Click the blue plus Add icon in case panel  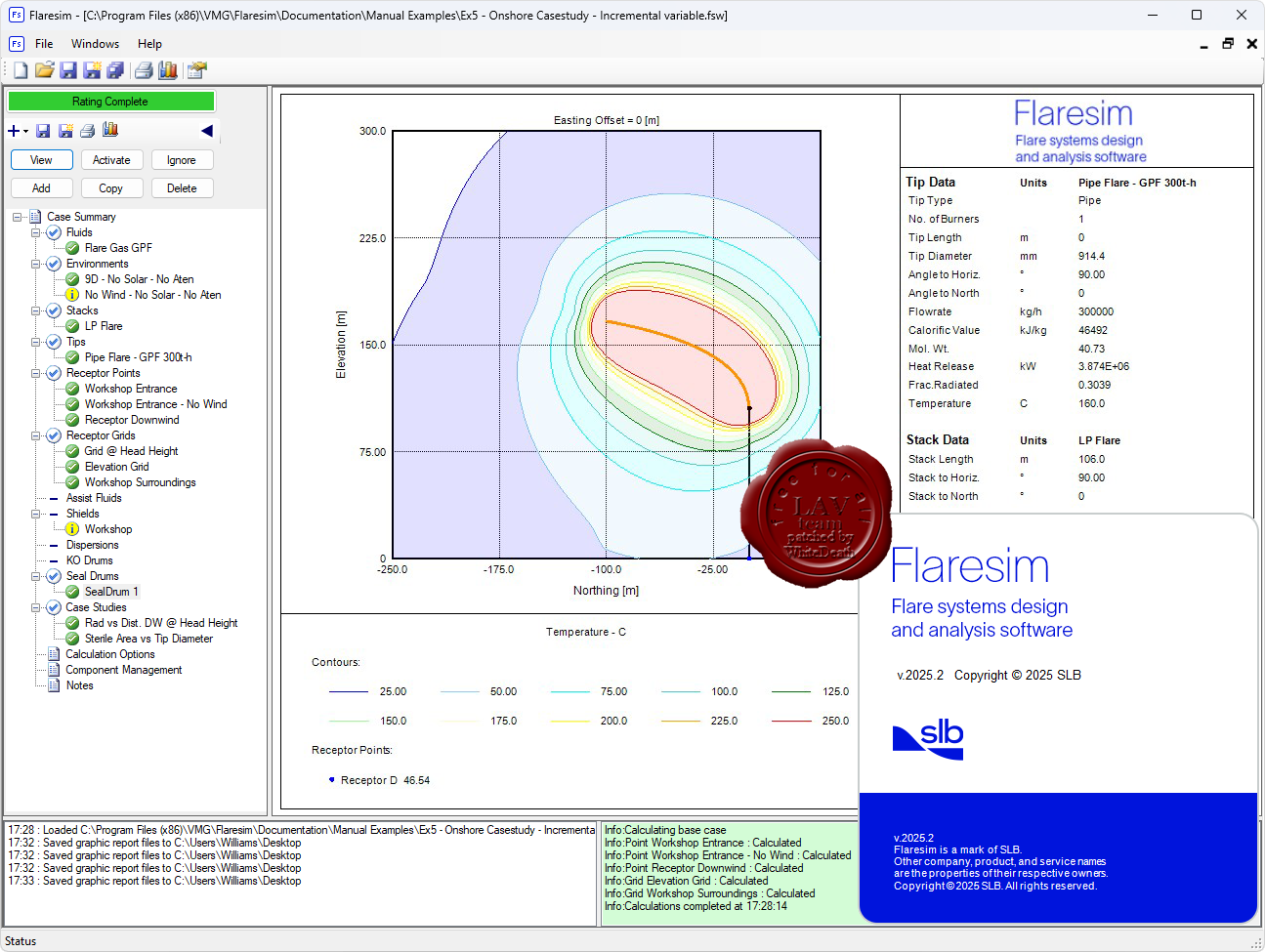point(14,131)
